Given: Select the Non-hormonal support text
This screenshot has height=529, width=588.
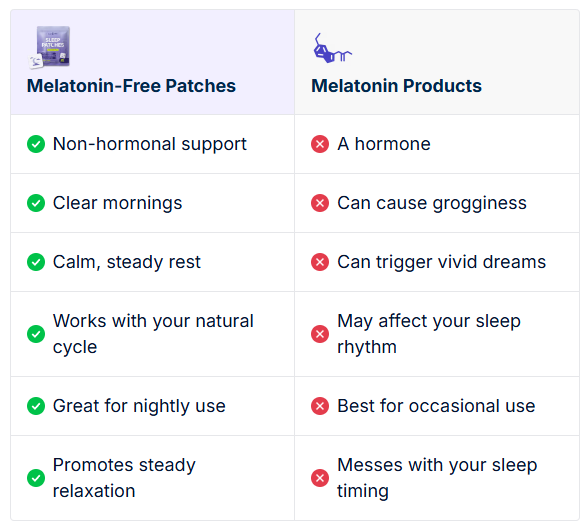Looking at the screenshot, I should 150,145.
